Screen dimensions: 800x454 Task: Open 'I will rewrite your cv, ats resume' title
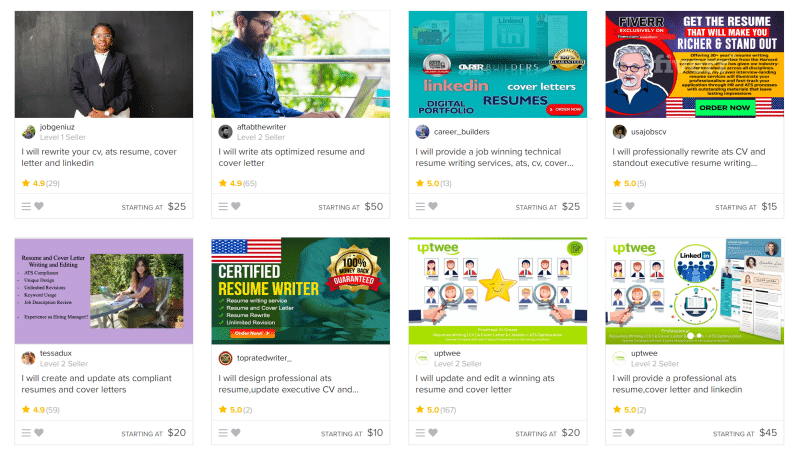[99, 157]
